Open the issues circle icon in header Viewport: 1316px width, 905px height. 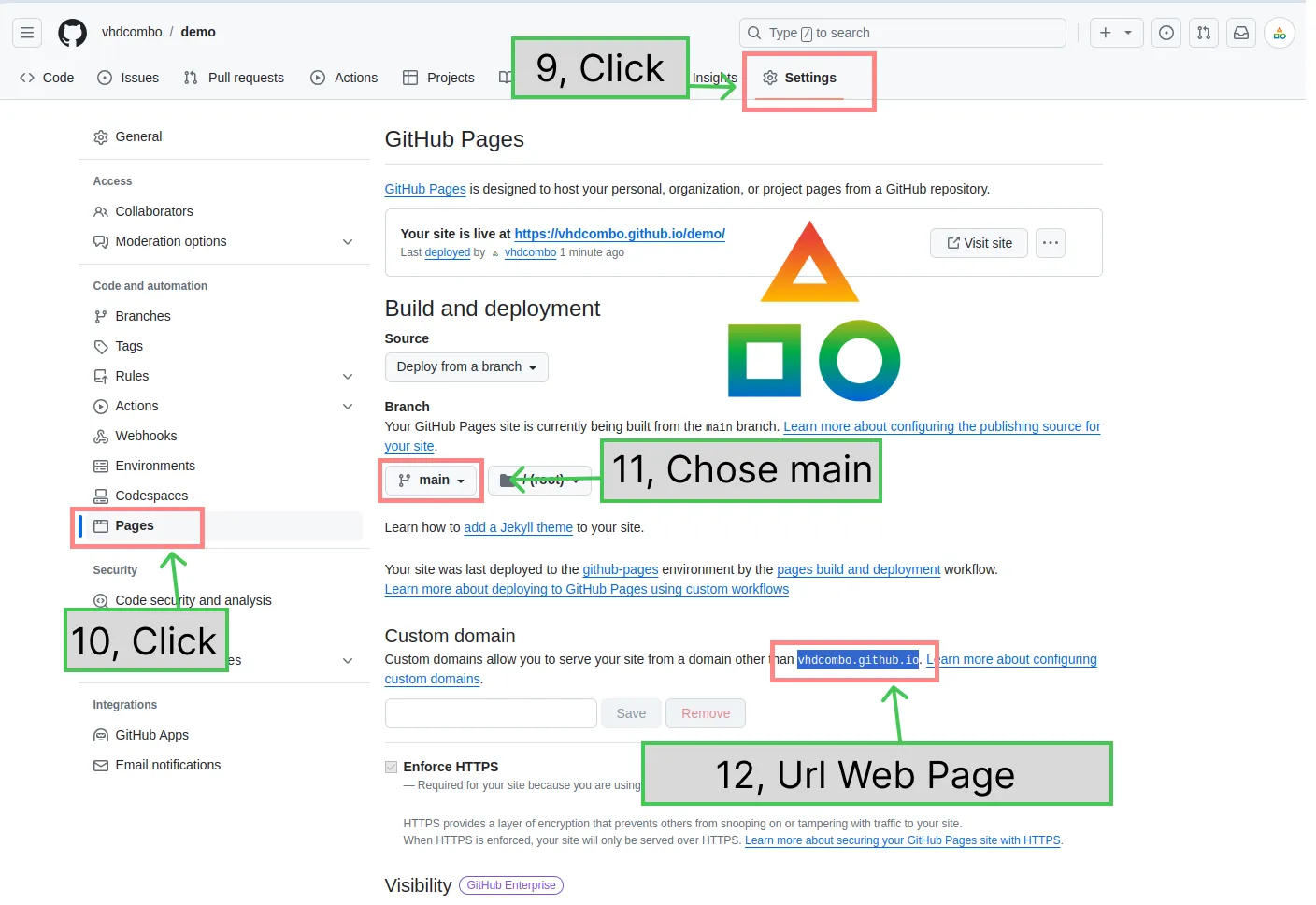[x=1166, y=33]
